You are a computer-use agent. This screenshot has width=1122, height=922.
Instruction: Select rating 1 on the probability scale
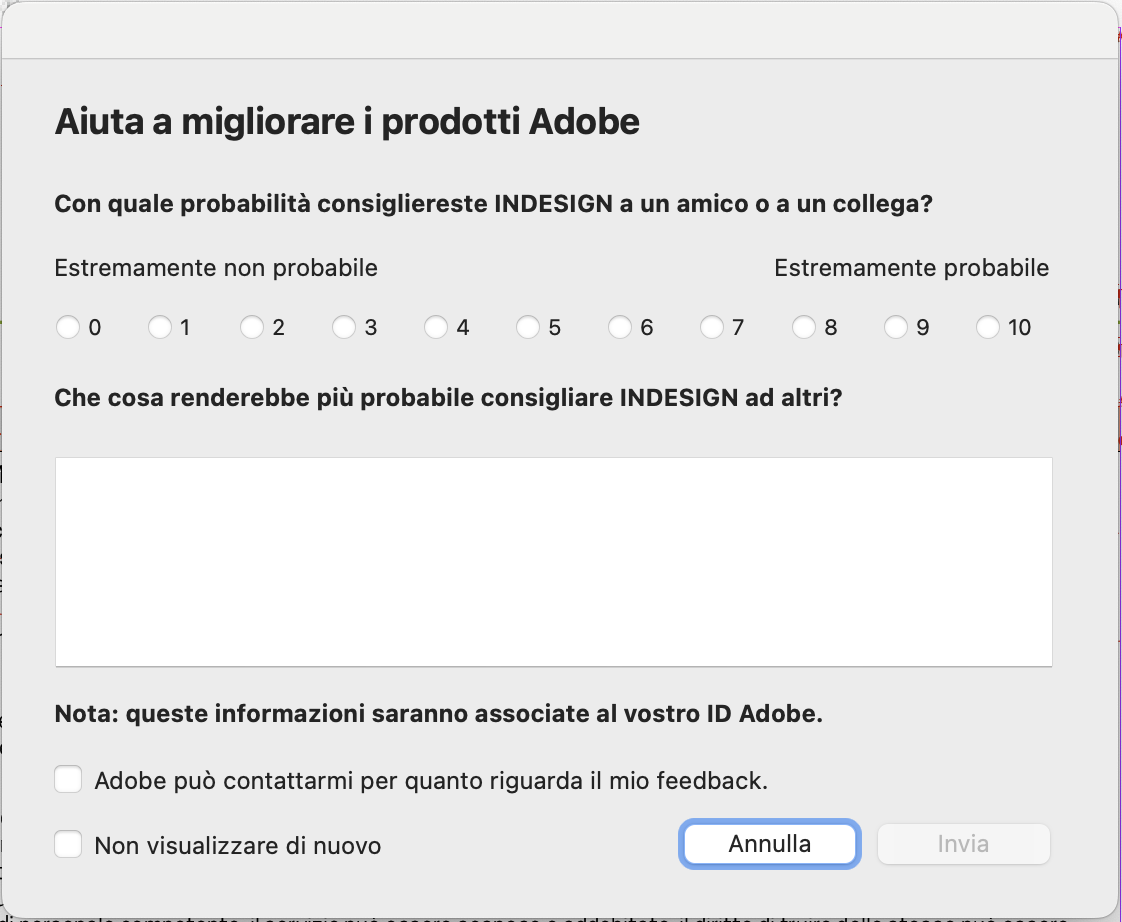click(x=160, y=327)
